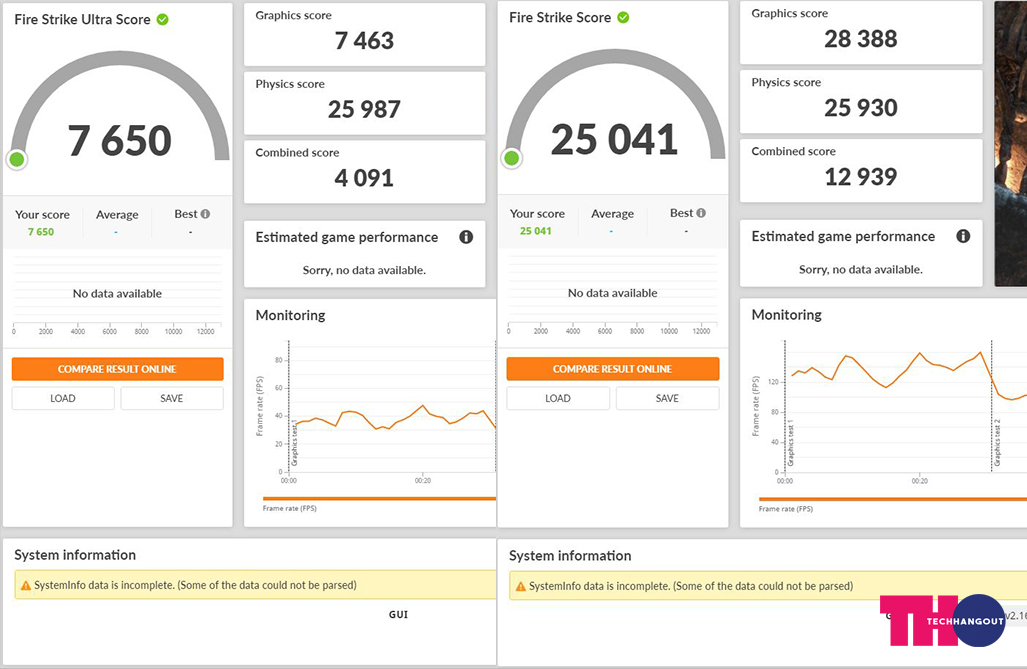Screen dimensions: 1027x669
Task: Select Graphics score value 28 388
Action: coord(861,39)
